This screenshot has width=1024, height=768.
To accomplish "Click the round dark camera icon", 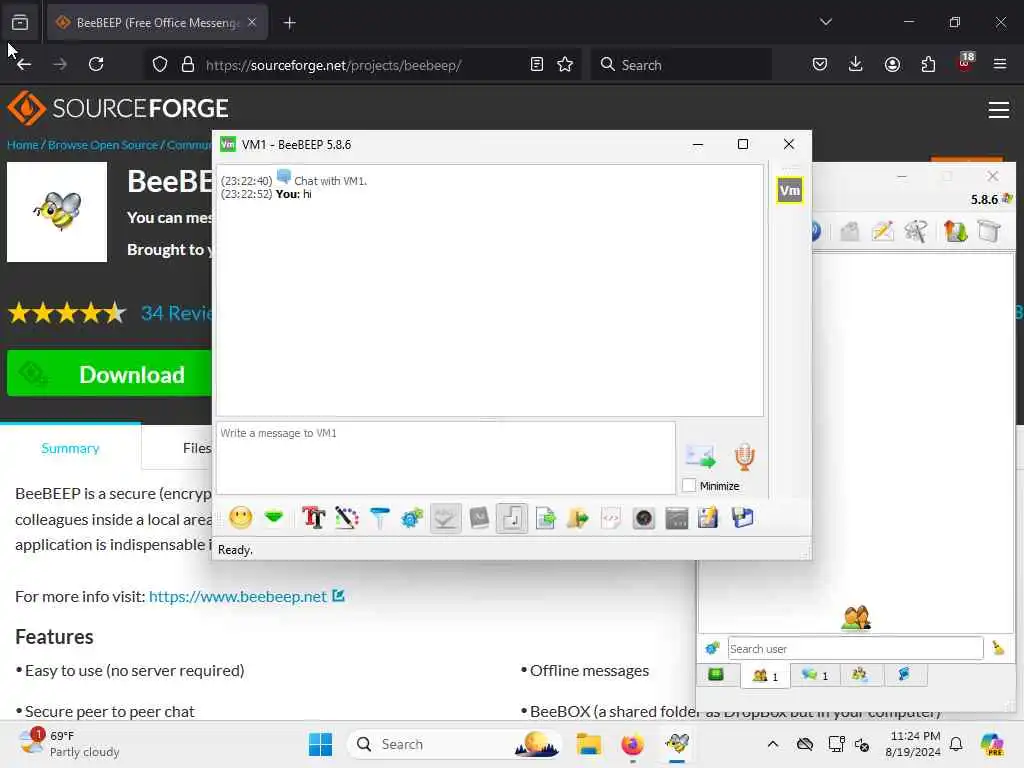I will click(x=644, y=518).
